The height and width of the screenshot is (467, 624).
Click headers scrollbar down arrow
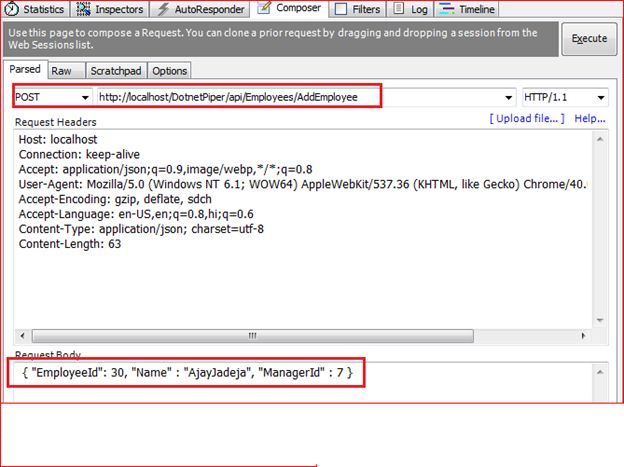tap(600, 320)
